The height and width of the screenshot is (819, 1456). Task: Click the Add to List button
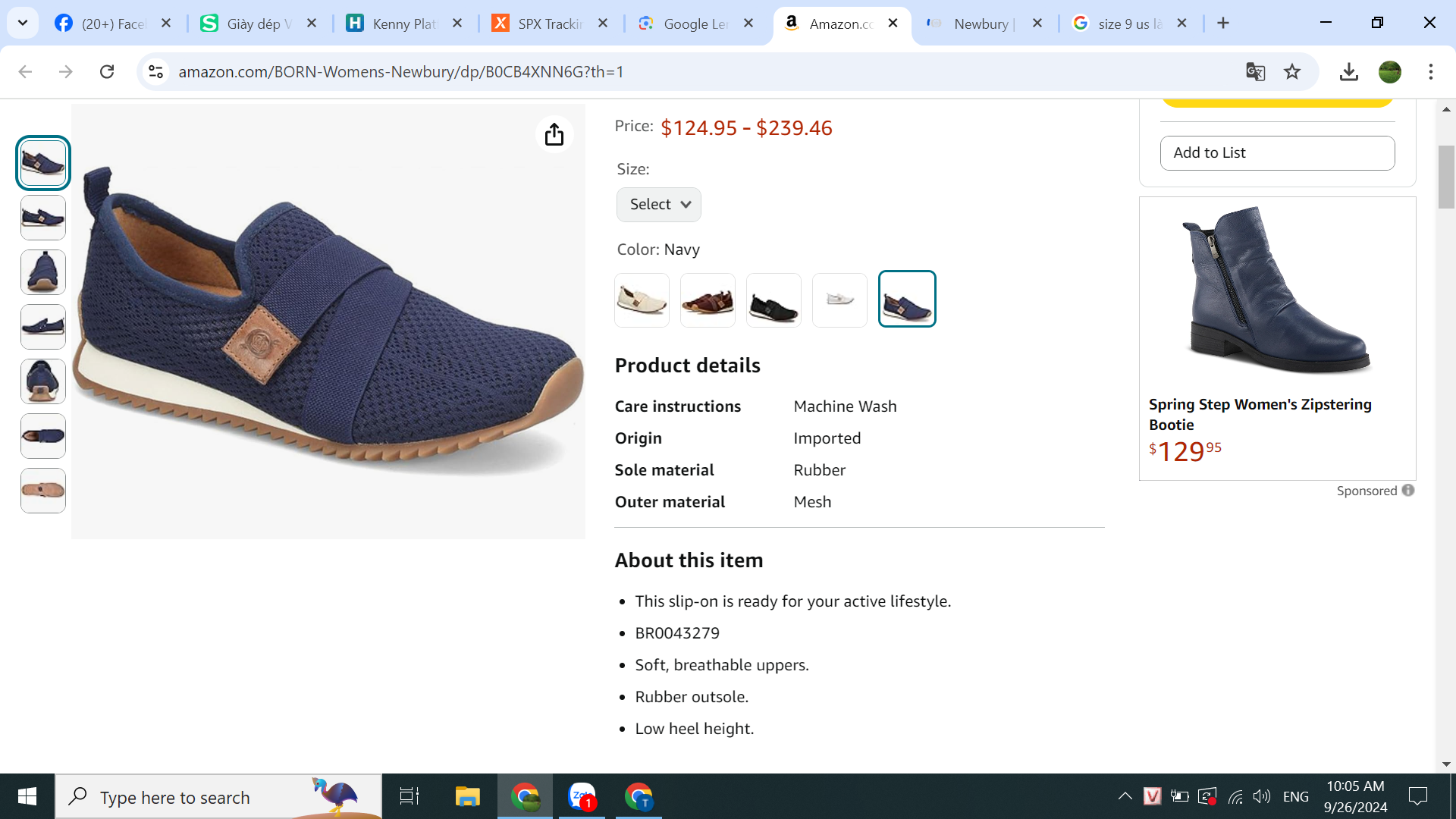[x=1277, y=153]
